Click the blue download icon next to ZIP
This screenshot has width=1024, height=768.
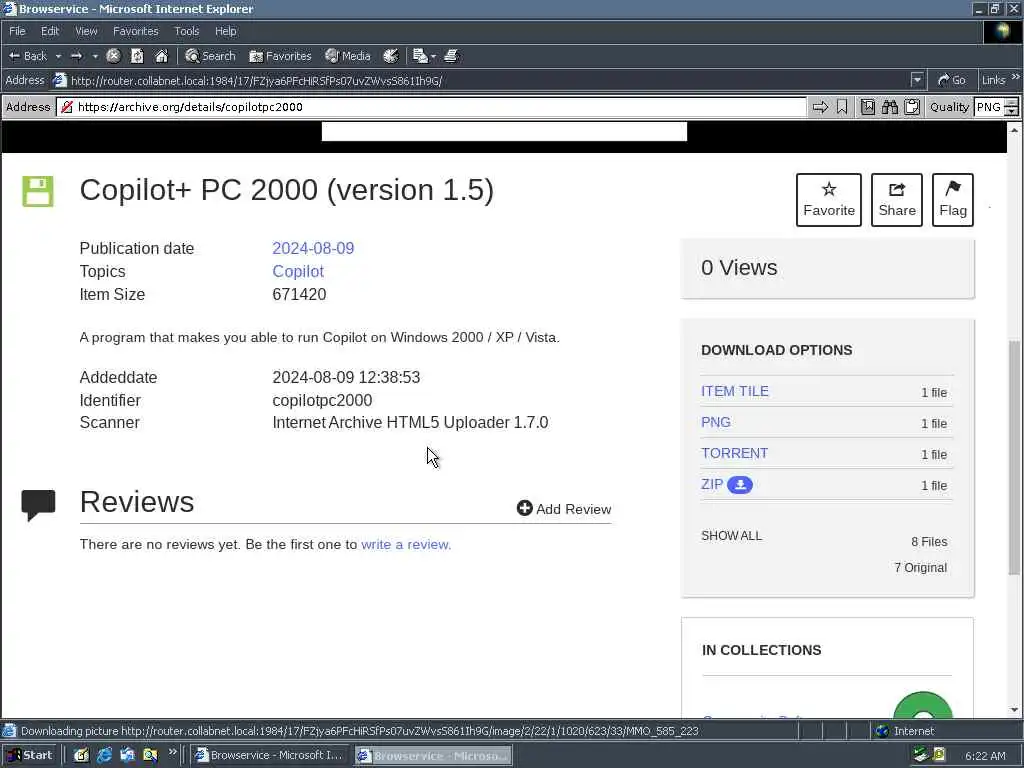pos(740,485)
